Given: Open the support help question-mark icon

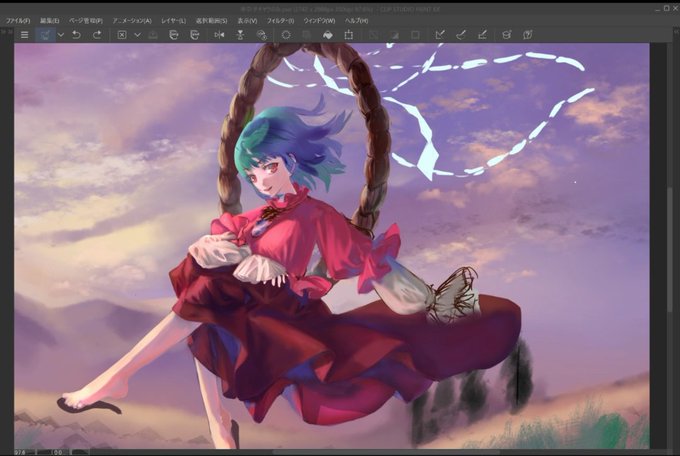Looking at the screenshot, I should tap(527, 35).
